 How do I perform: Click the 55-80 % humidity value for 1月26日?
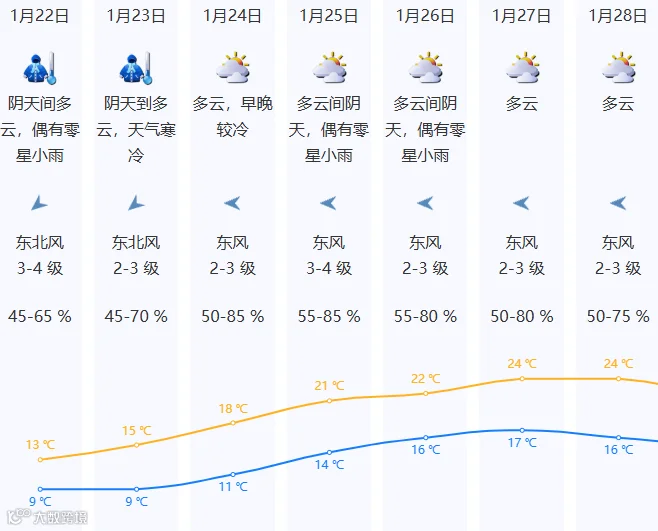[425, 316]
